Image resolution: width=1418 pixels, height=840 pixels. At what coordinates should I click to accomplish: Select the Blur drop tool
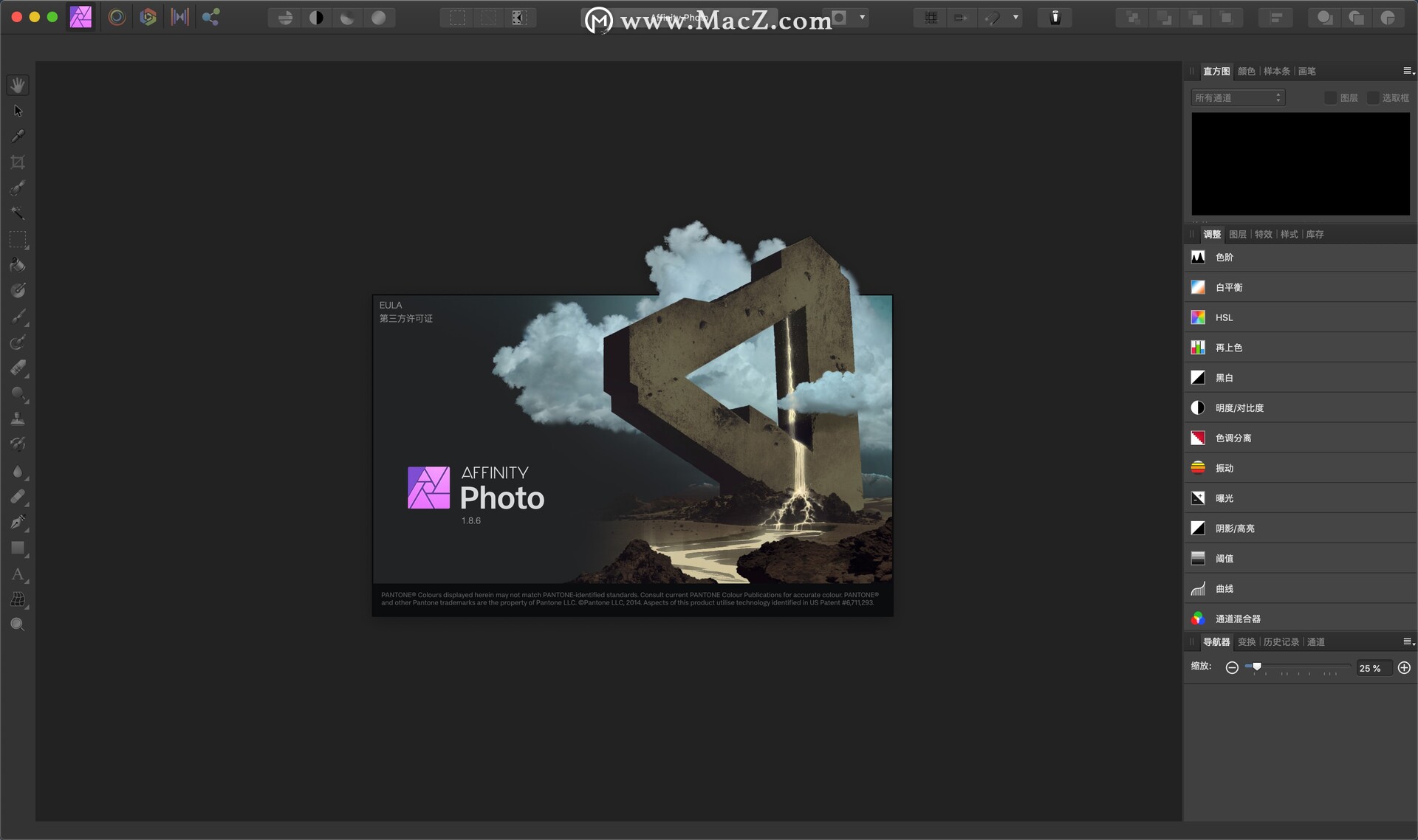click(x=18, y=471)
